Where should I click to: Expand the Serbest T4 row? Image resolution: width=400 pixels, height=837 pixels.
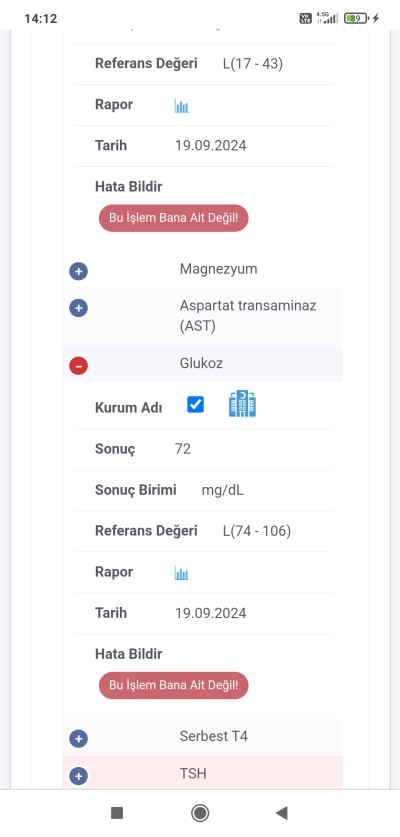(79, 739)
